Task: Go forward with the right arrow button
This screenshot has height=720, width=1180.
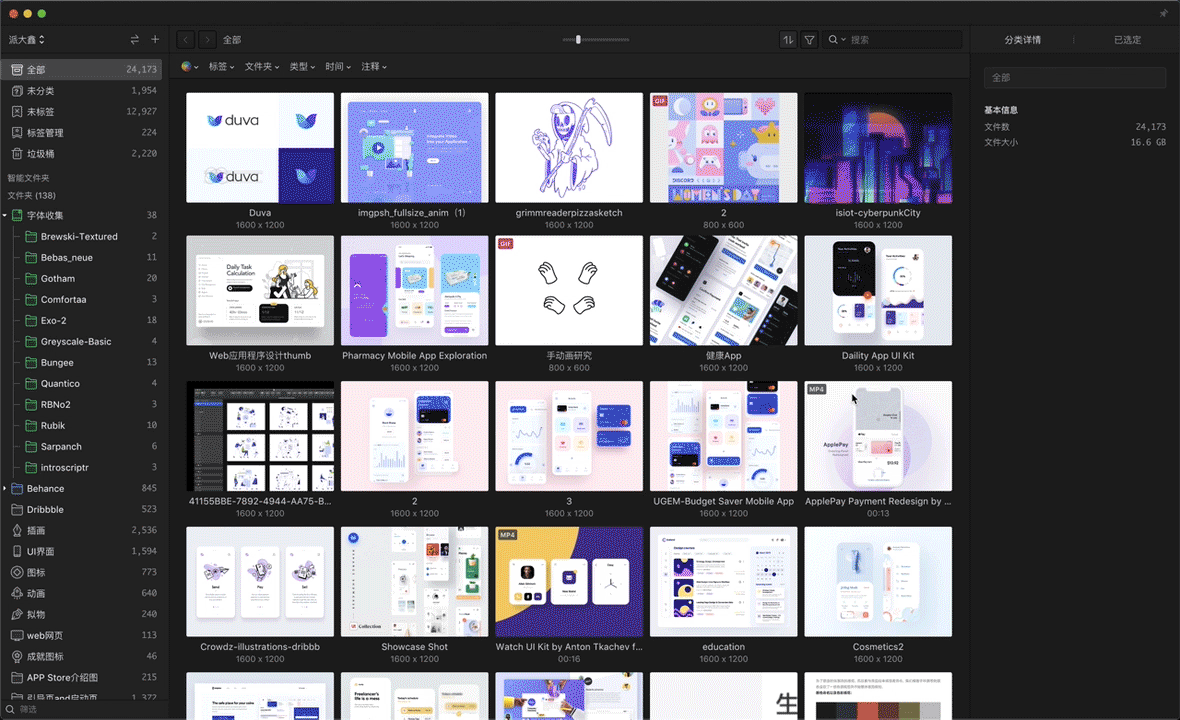Action: 207,39
